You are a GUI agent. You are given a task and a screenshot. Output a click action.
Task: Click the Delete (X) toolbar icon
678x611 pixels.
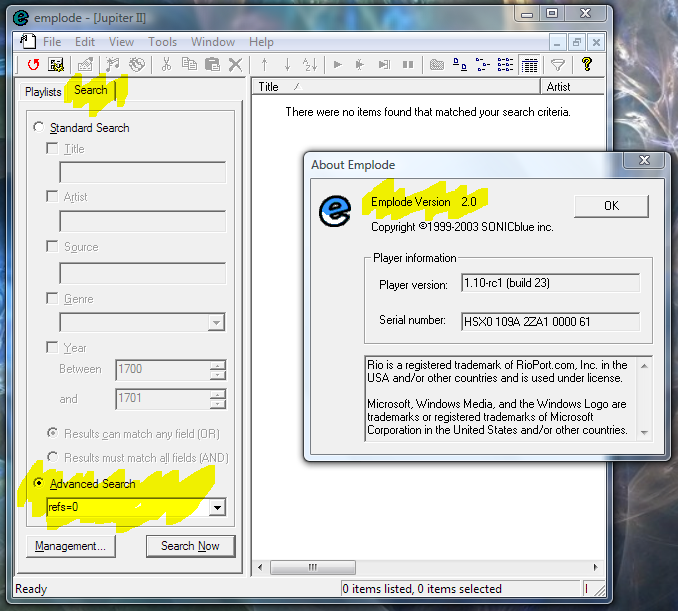click(235, 65)
